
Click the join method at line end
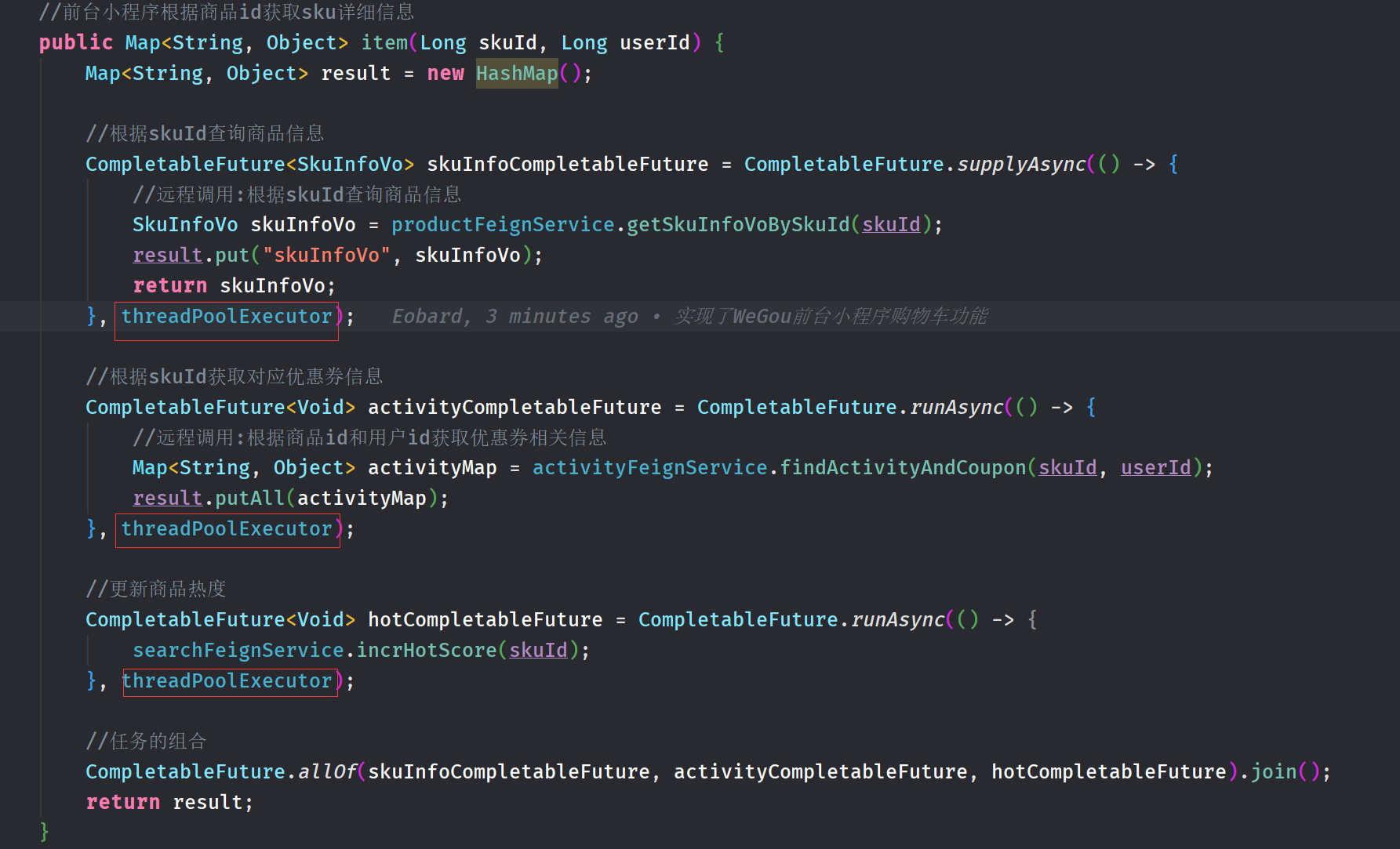(1274, 772)
